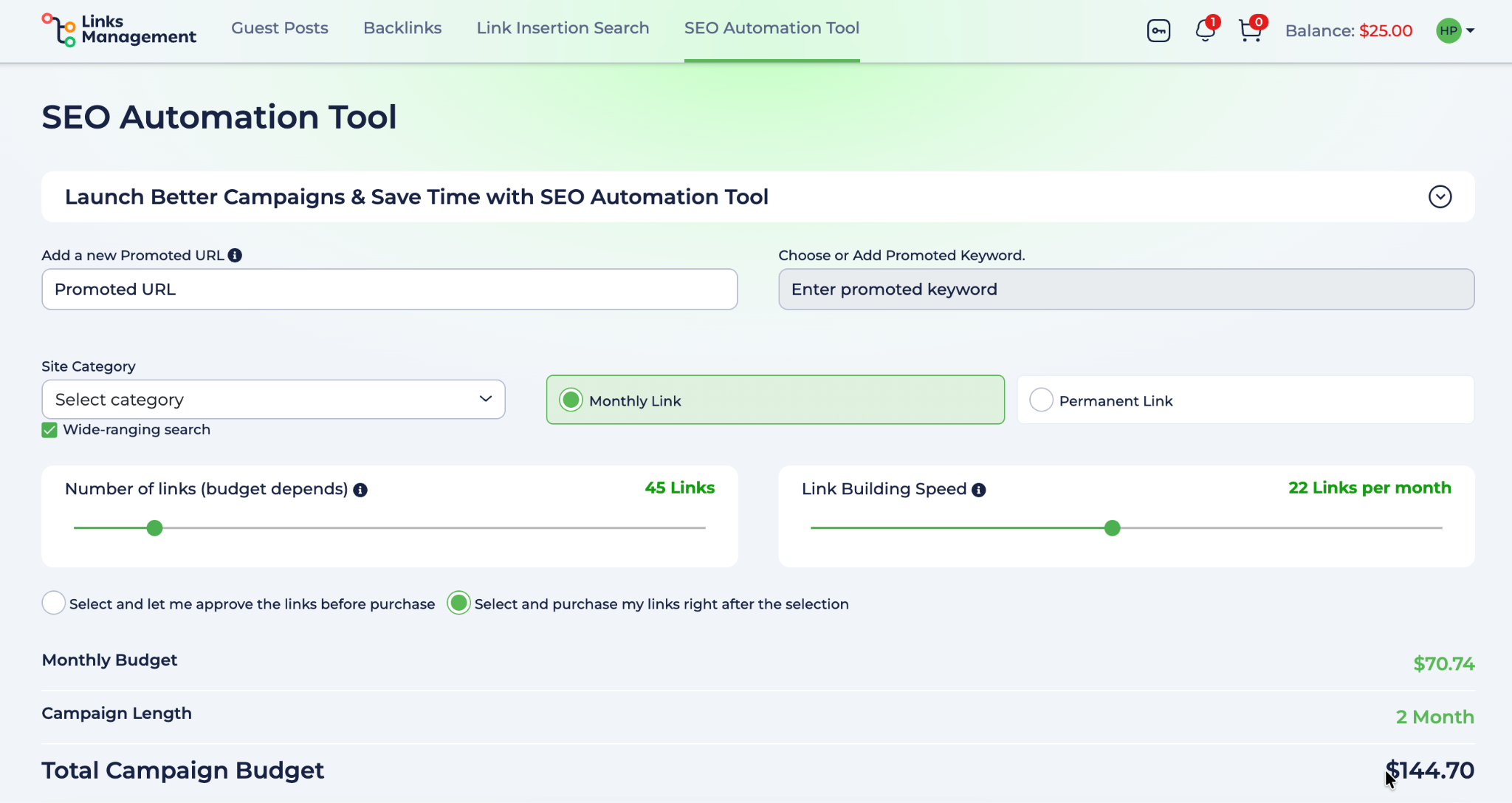Open the Select category dropdown
Image resolution: width=1512 pixels, height=803 pixels.
273,400
